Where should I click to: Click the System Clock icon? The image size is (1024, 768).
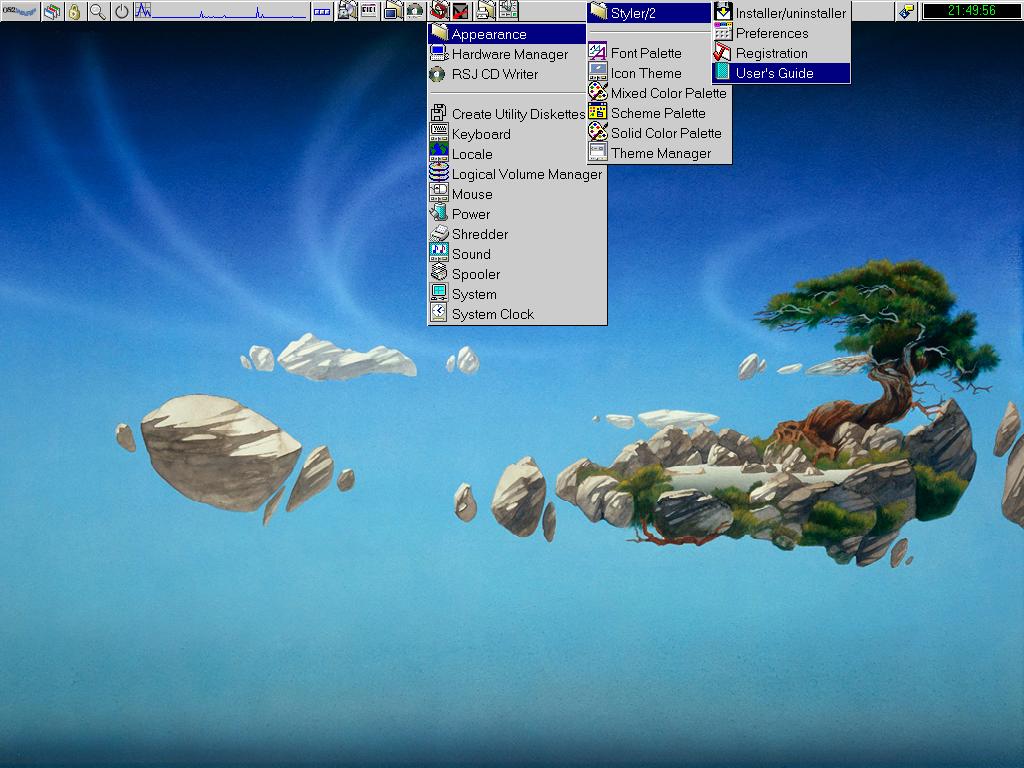438,314
